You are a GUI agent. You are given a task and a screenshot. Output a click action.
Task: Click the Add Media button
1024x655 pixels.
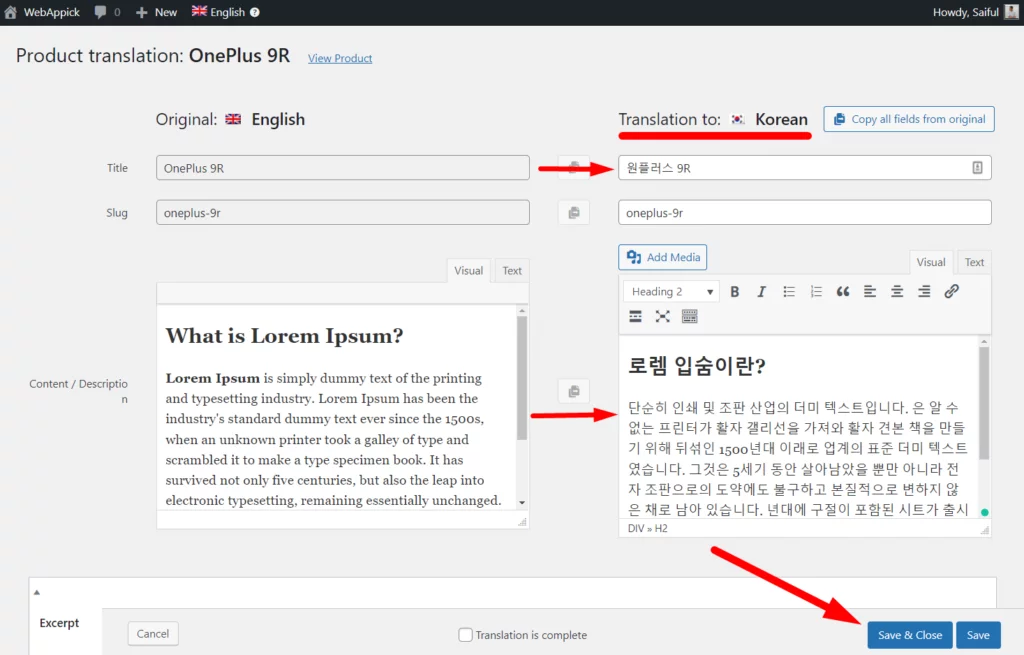pos(662,257)
